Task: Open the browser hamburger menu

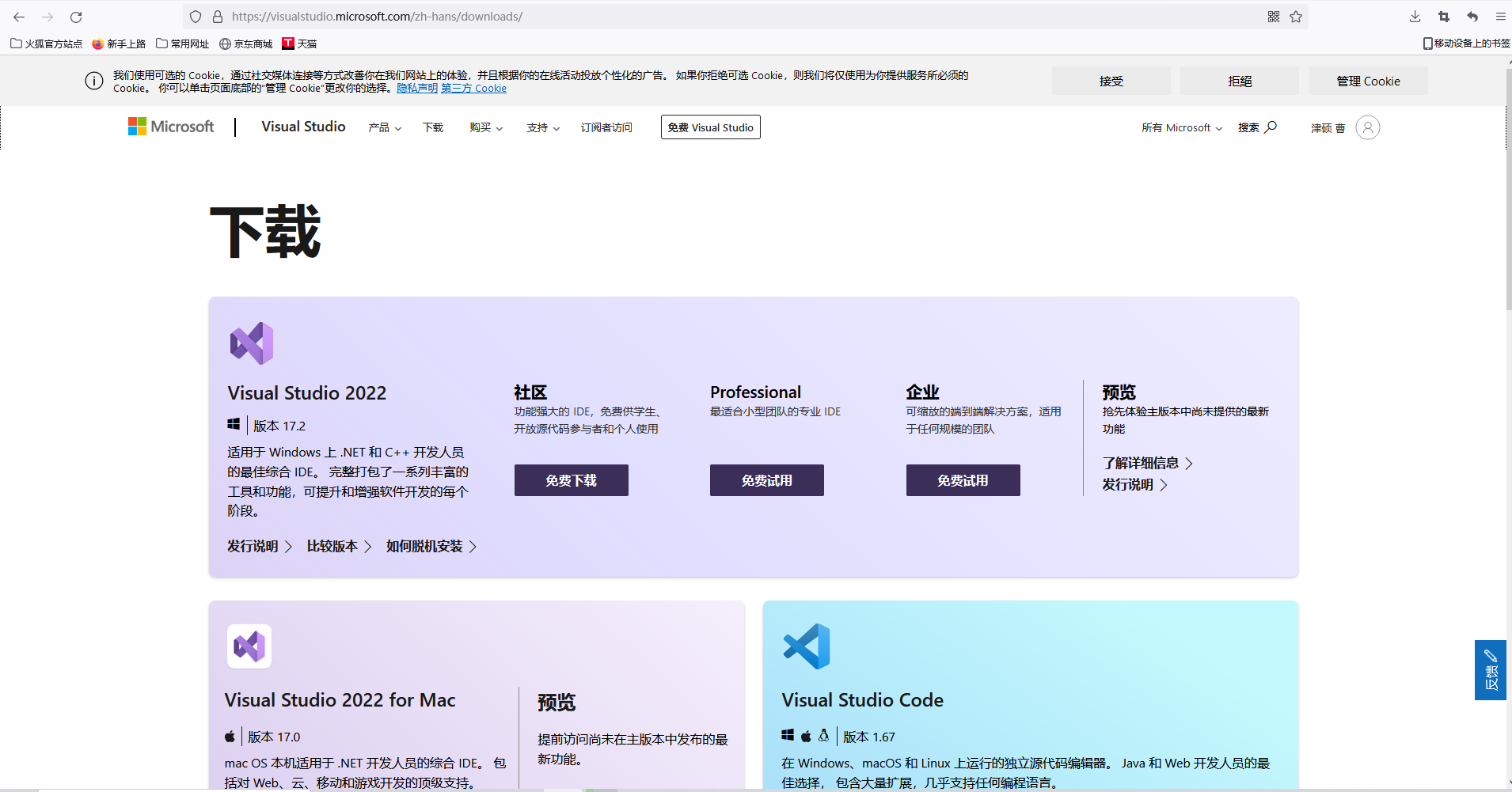Action: point(1500,16)
